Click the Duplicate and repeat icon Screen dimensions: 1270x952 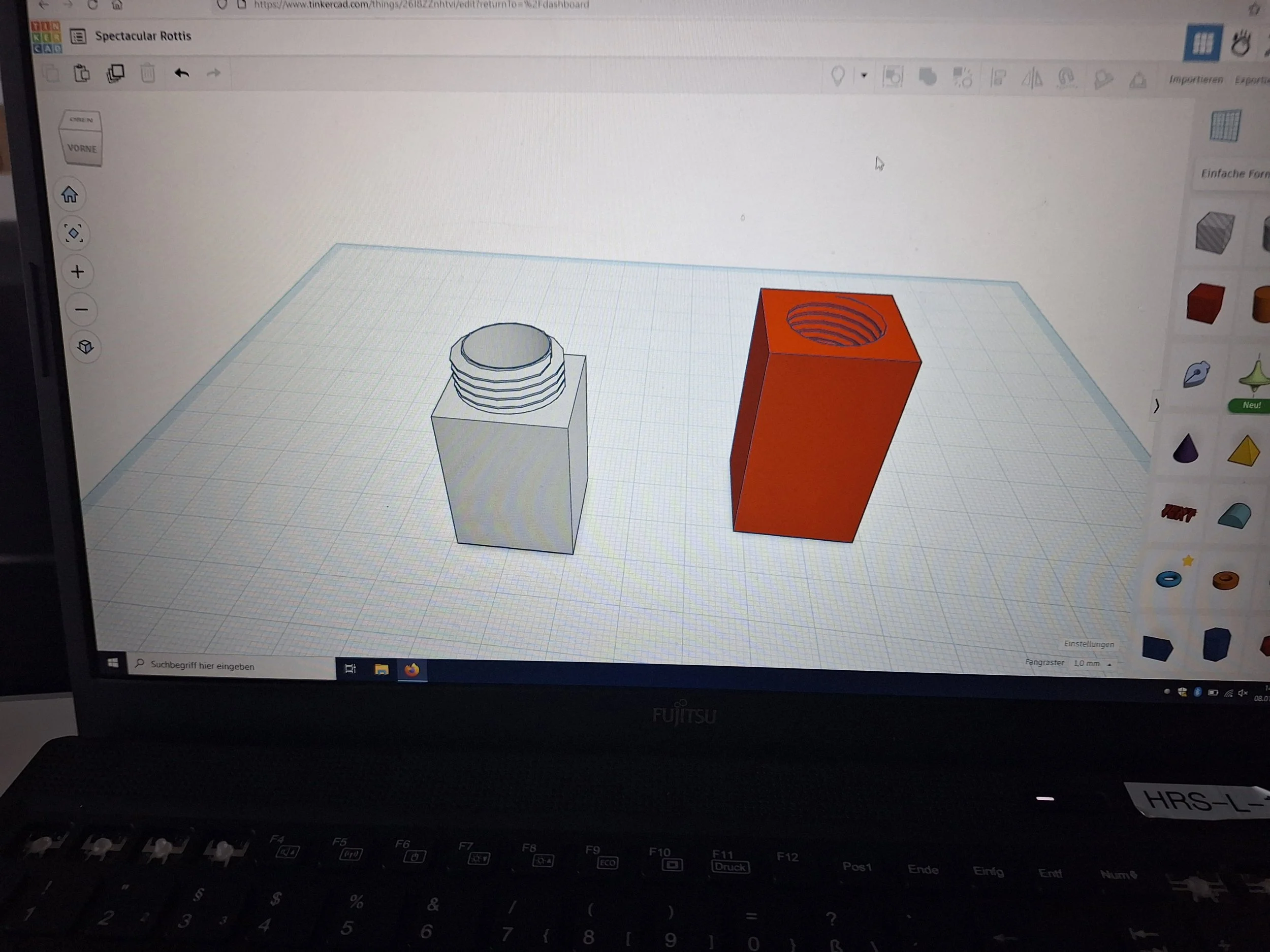[115, 74]
